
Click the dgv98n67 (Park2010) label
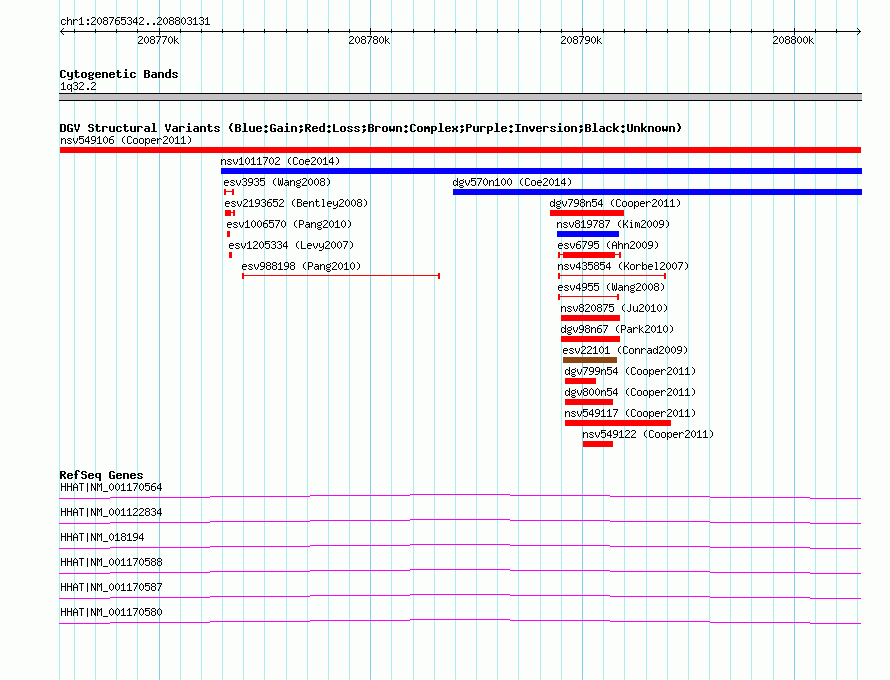617,329
